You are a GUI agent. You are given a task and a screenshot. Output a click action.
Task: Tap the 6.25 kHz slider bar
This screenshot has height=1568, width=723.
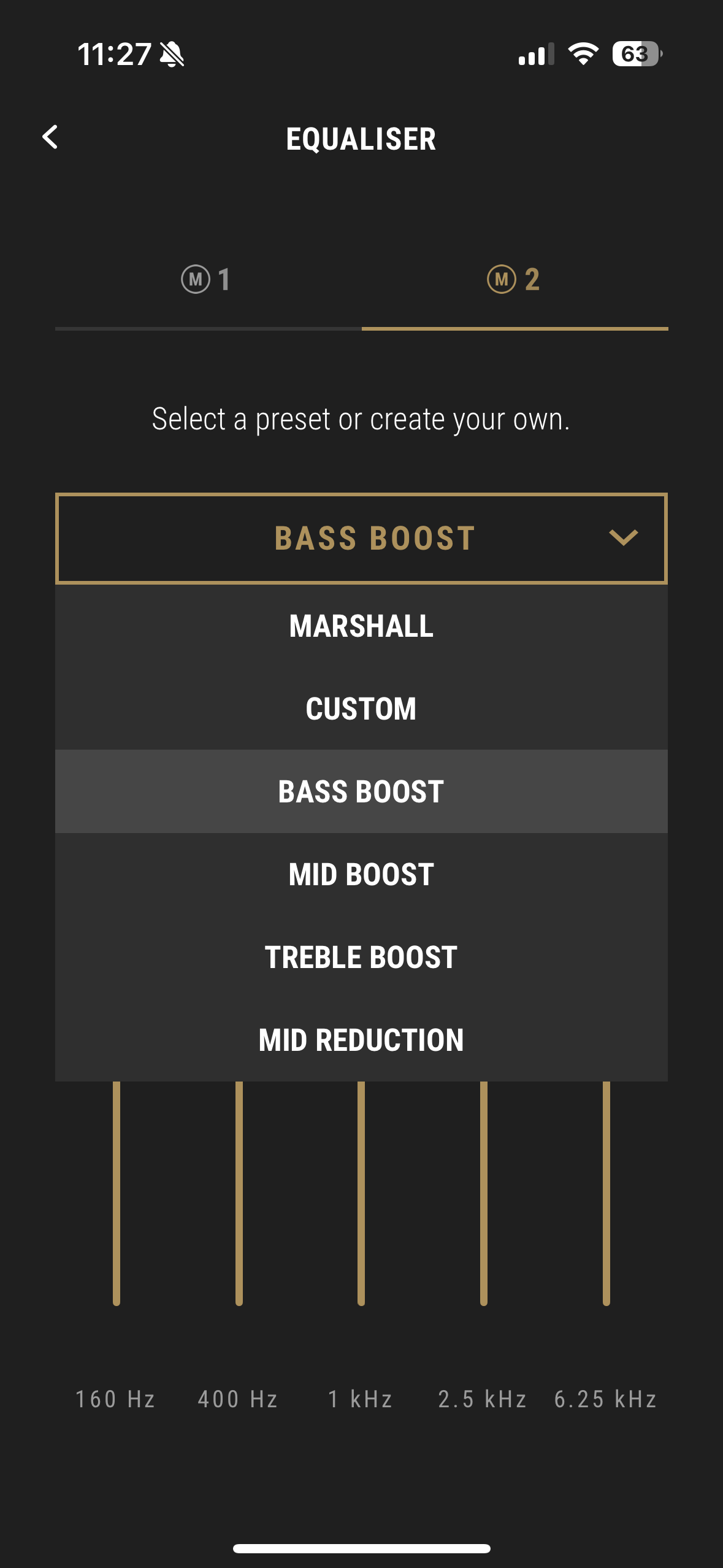[606, 1193]
